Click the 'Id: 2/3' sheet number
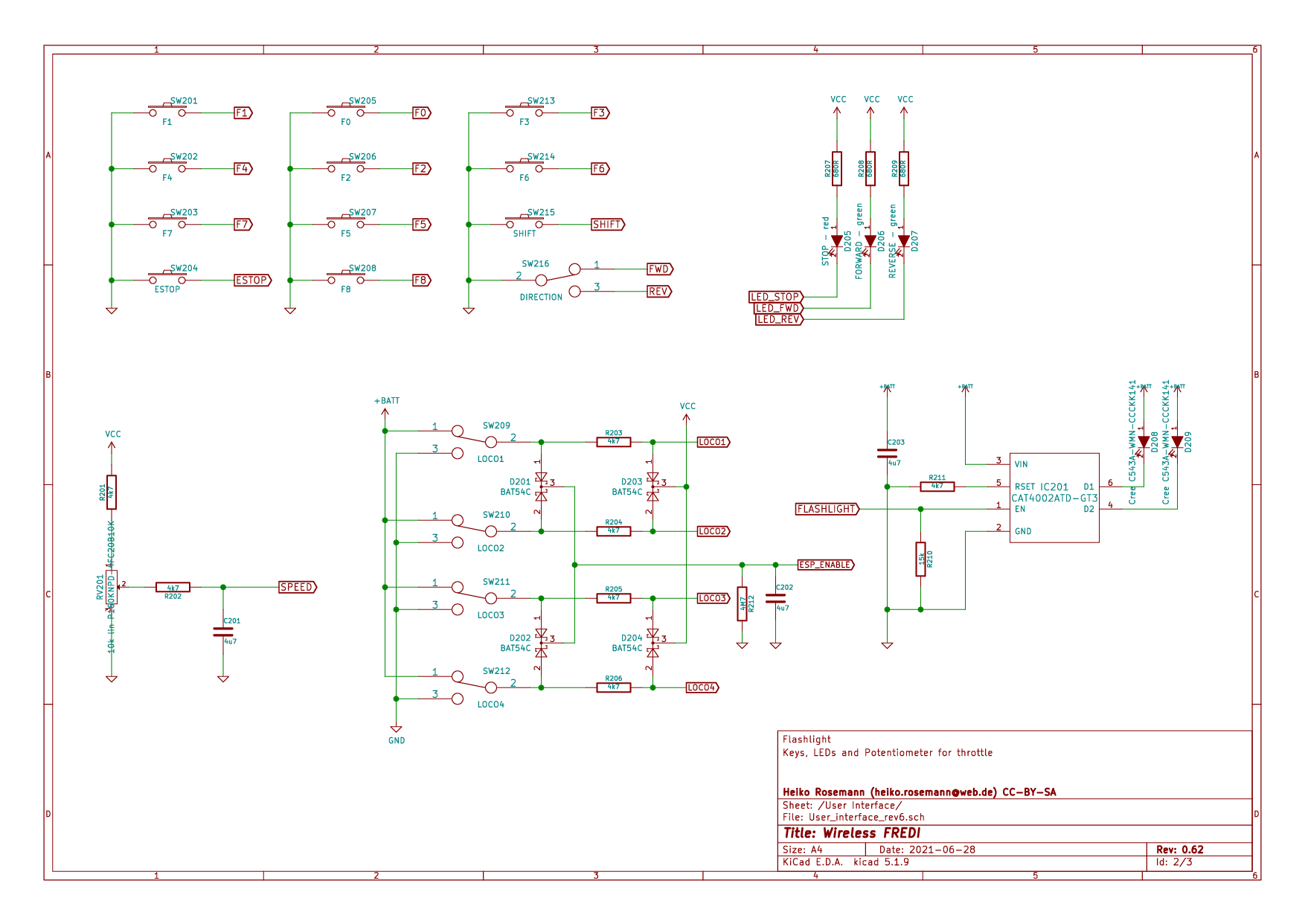The width and height of the screenshot is (1305, 924). (1174, 862)
